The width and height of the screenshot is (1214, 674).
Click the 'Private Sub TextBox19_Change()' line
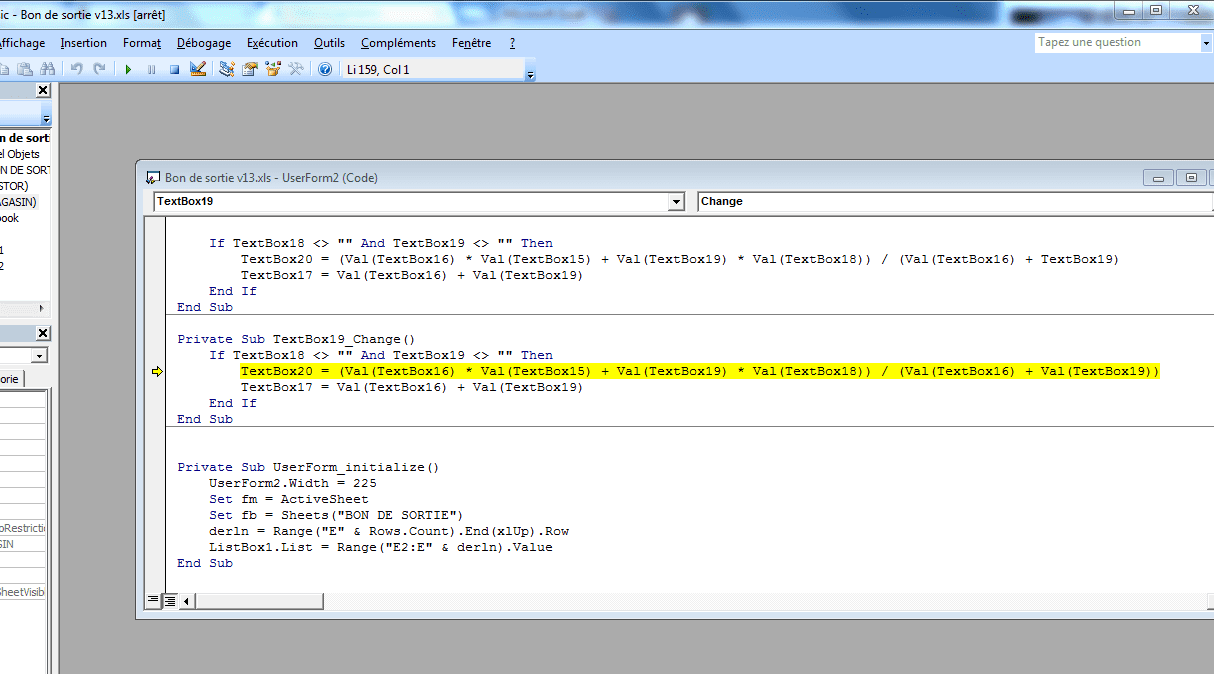(296, 339)
